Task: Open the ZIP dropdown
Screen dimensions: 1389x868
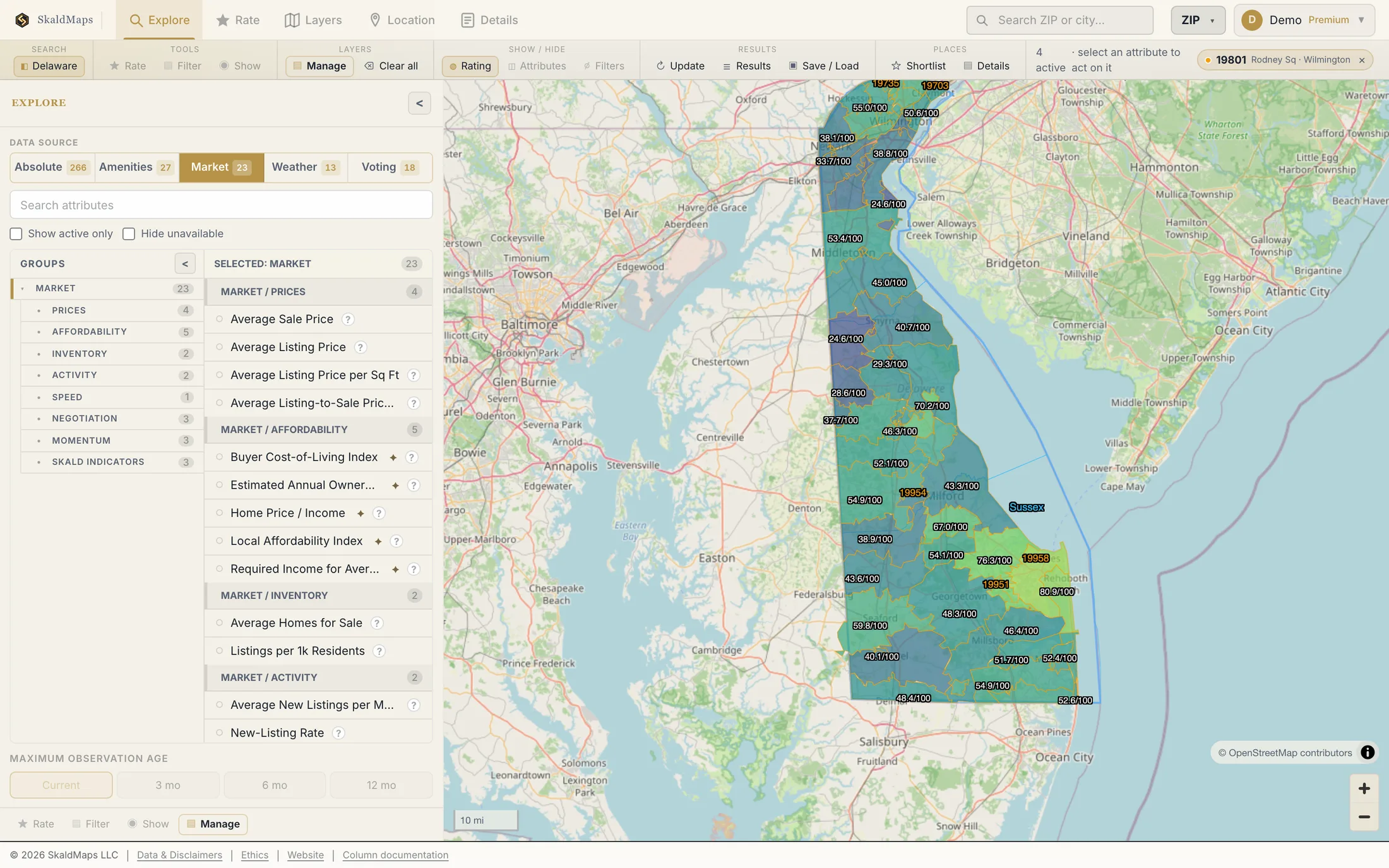Action: (1198, 20)
